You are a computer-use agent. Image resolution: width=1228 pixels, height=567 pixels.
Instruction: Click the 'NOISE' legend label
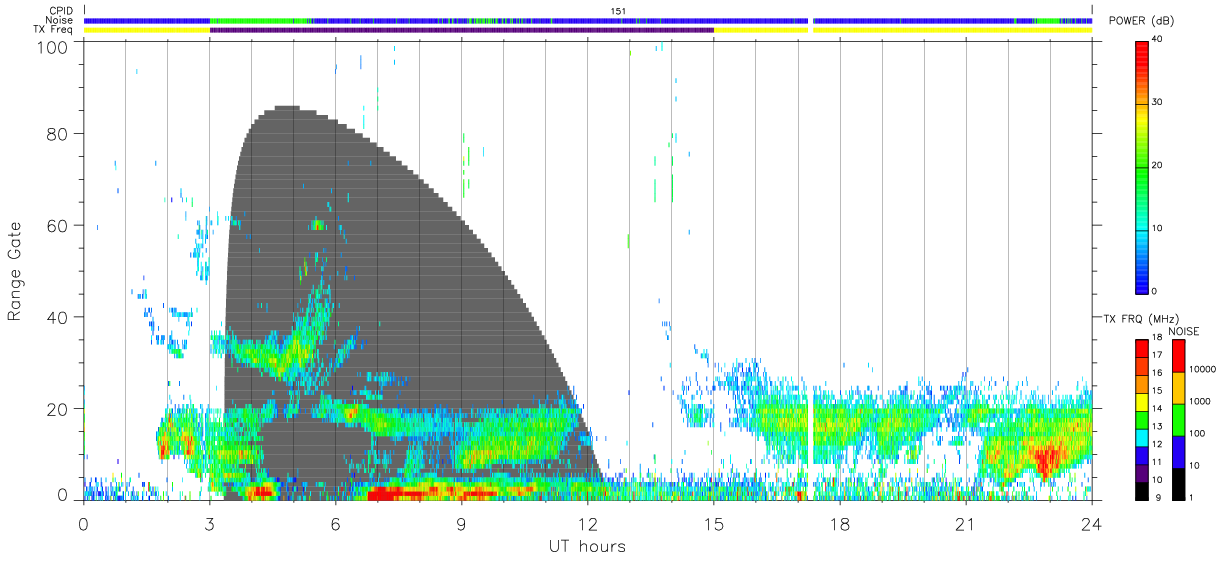click(x=1184, y=331)
